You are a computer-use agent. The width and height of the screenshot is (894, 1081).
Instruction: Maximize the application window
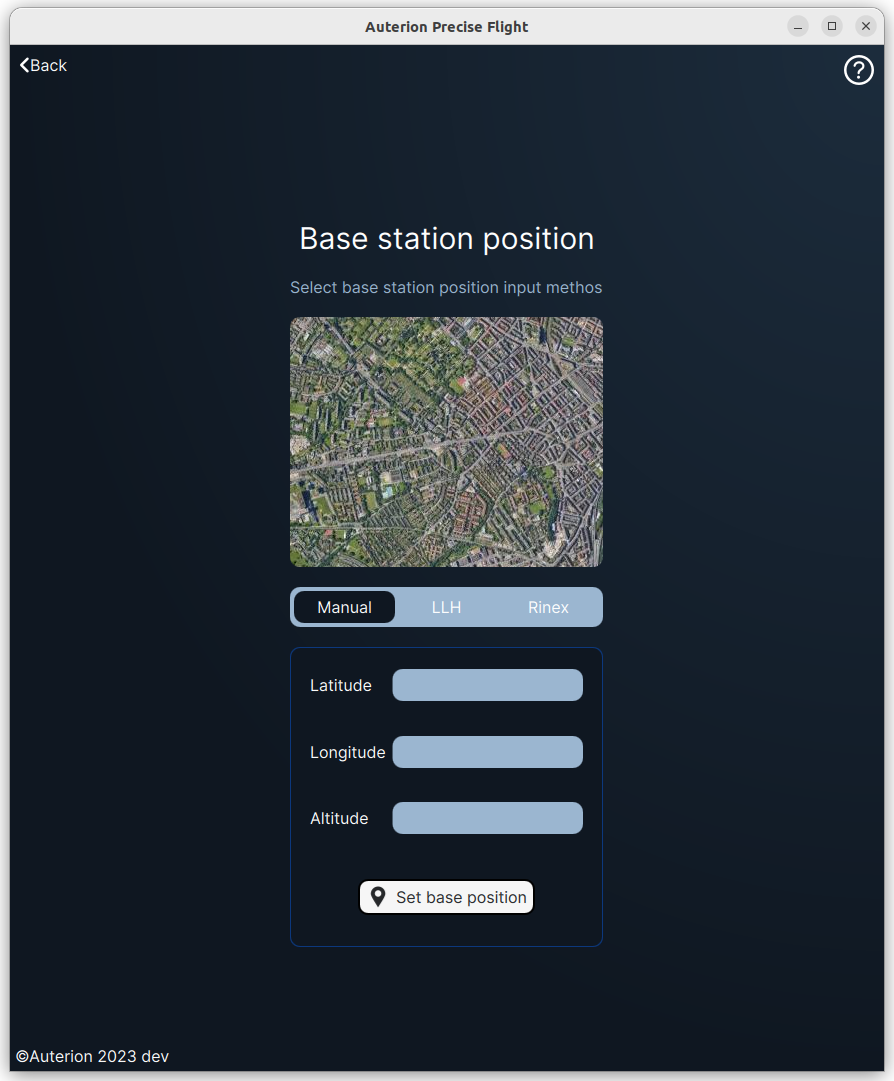(832, 26)
